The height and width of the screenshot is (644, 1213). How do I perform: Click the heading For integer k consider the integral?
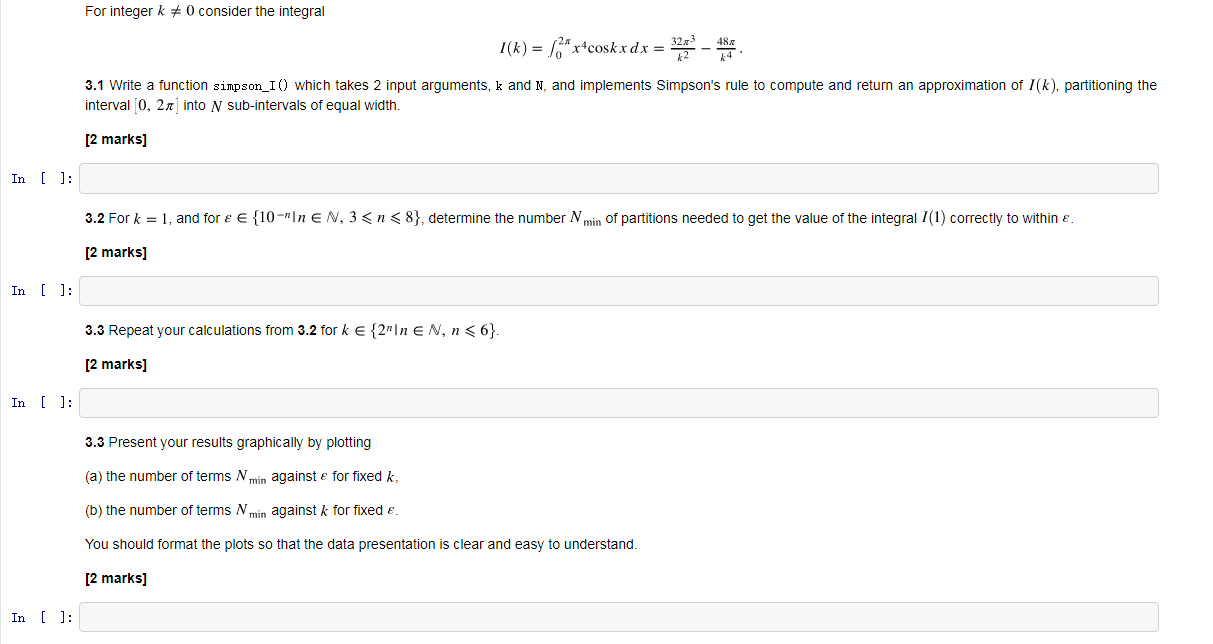204,11
